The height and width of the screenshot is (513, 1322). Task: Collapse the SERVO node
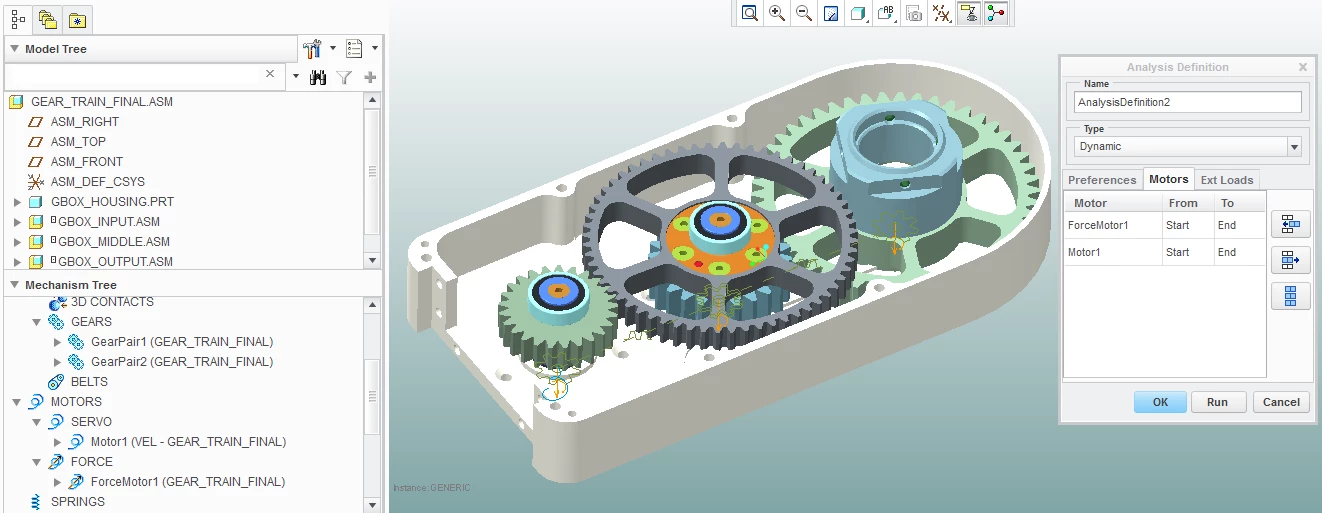point(37,422)
